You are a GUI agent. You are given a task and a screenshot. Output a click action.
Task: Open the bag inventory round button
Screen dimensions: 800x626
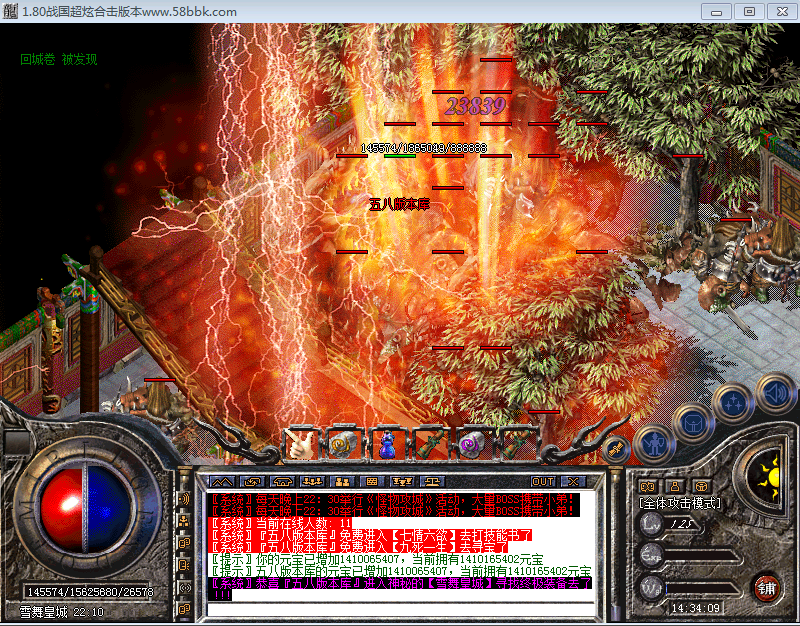click(x=693, y=423)
